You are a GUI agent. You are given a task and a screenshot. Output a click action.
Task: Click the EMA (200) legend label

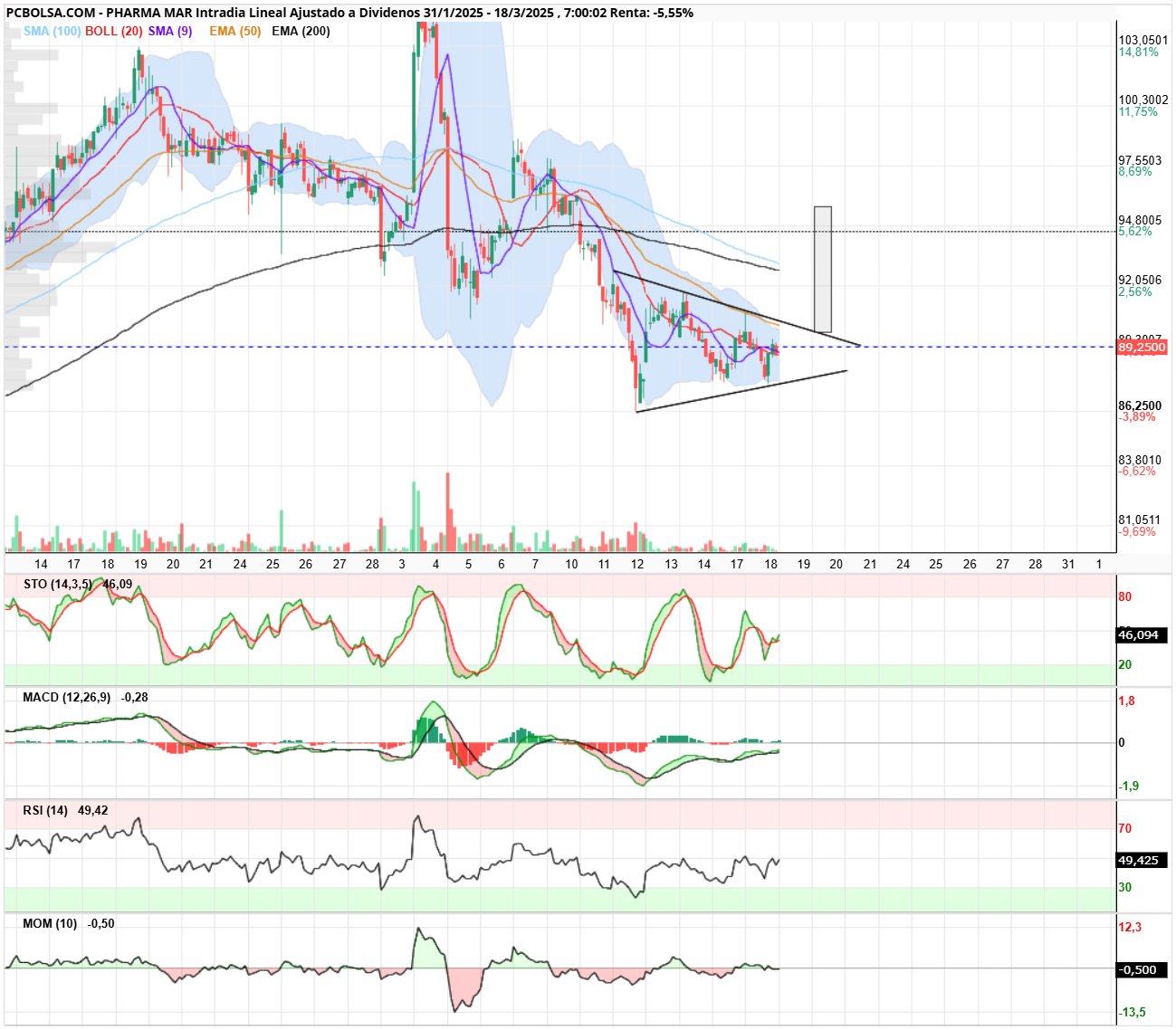(301, 31)
